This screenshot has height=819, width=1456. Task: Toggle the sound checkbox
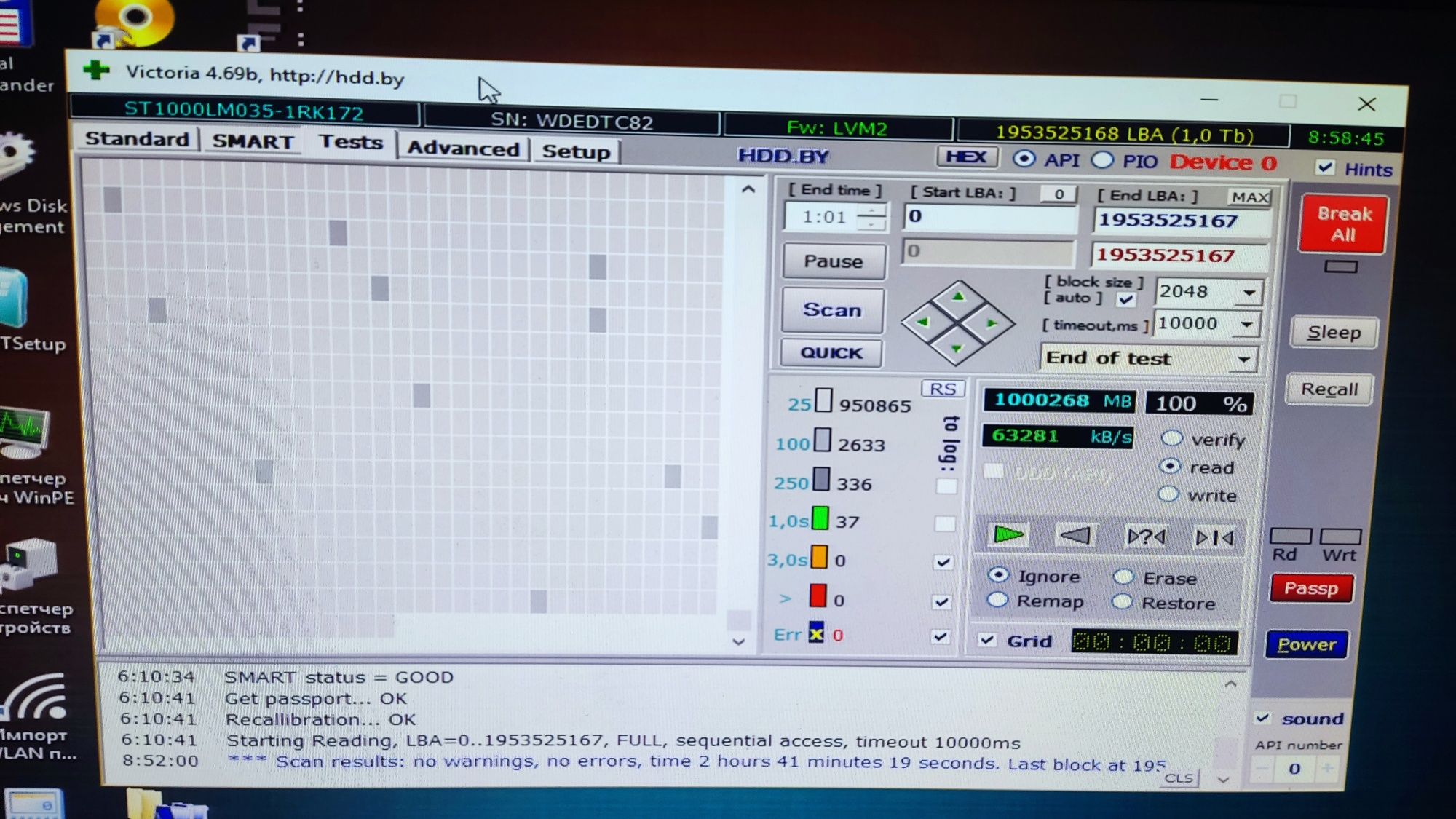[1262, 718]
